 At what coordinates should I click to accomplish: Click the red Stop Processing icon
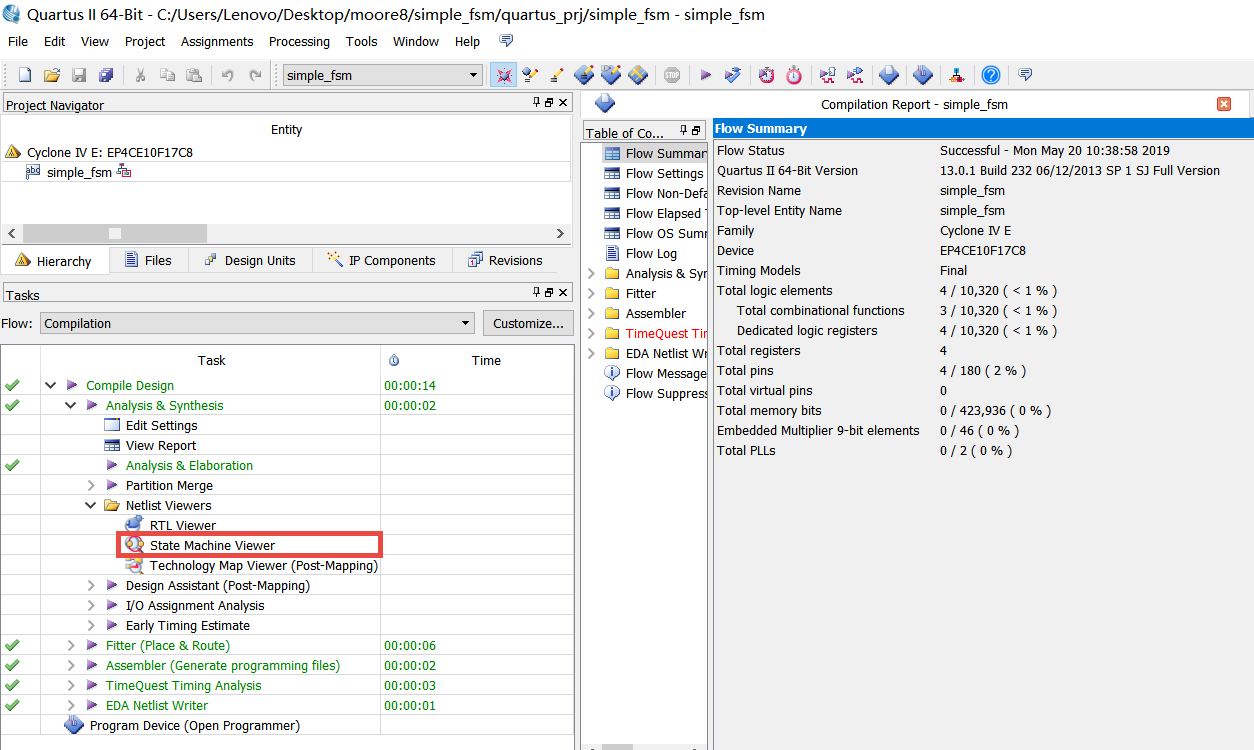click(672, 75)
